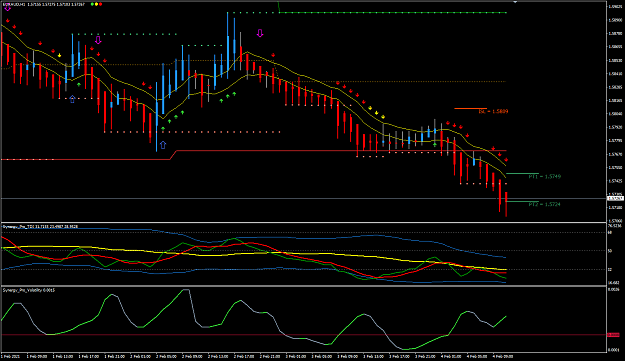The height and width of the screenshot is (361, 625).
Task: Select the SL = 1.5809 label
Action: pos(493,112)
